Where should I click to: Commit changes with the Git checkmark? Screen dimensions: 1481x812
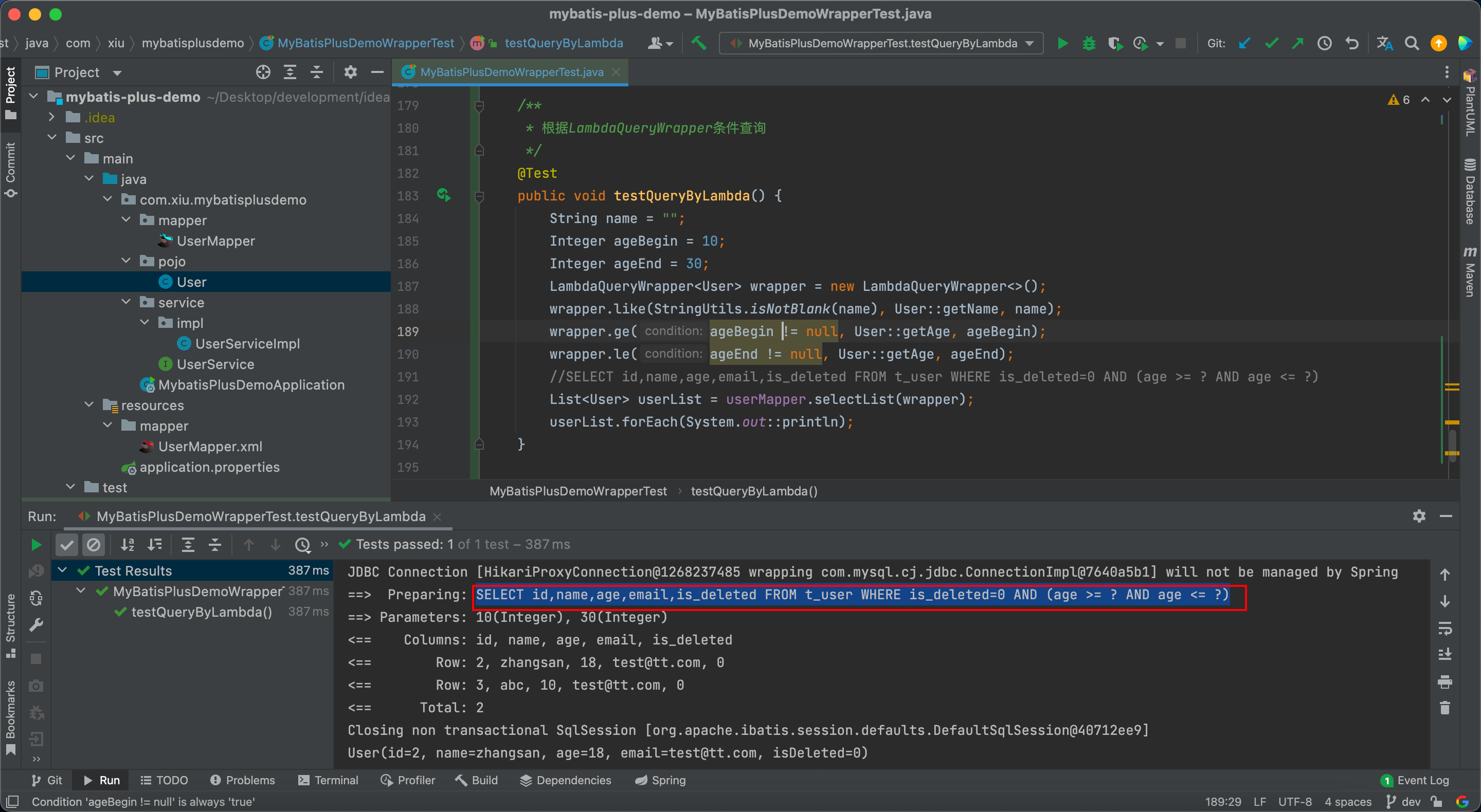(x=1271, y=43)
